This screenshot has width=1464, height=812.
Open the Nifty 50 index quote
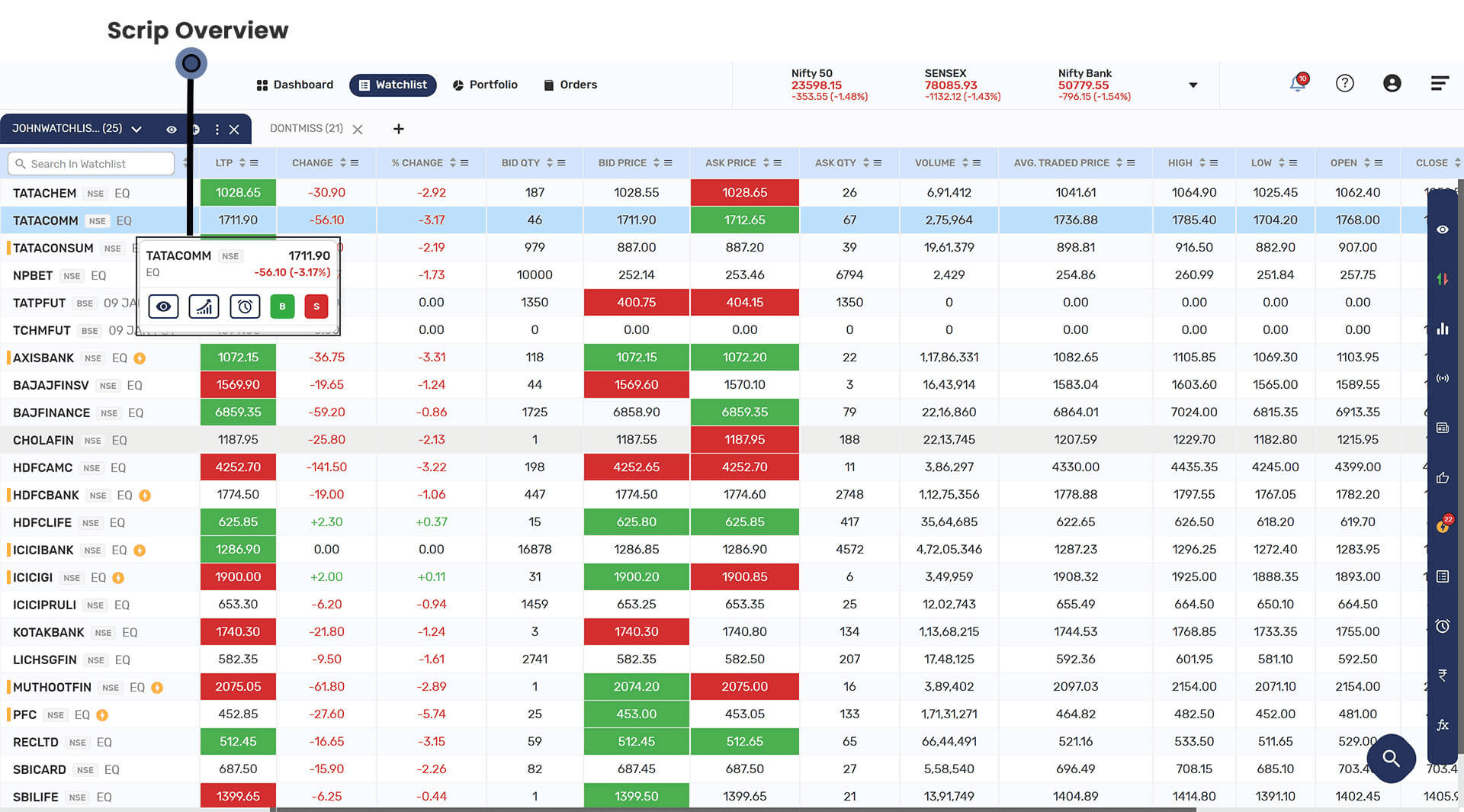(x=829, y=85)
